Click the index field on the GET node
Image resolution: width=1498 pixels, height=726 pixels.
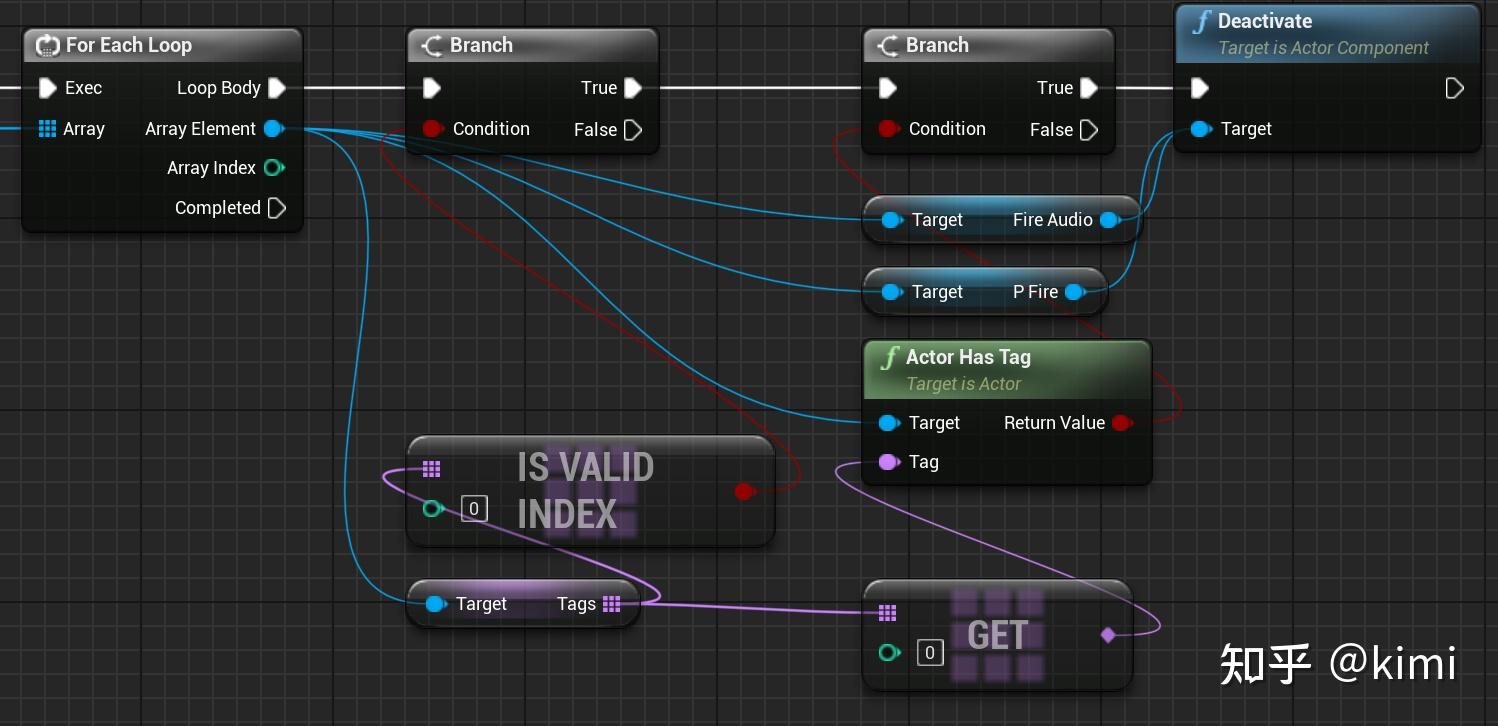pos(930,652)
